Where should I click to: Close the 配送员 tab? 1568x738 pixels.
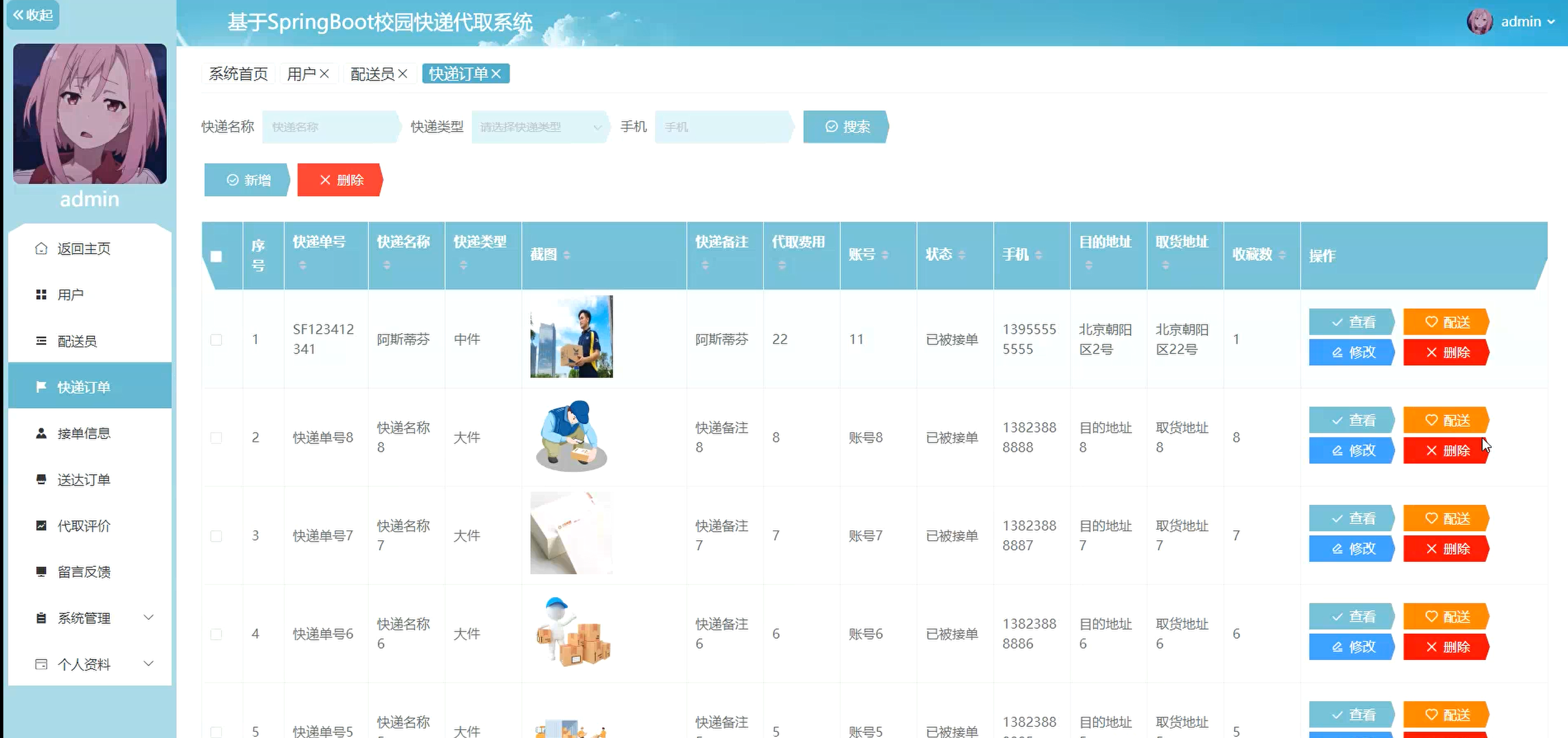(403, 73)
